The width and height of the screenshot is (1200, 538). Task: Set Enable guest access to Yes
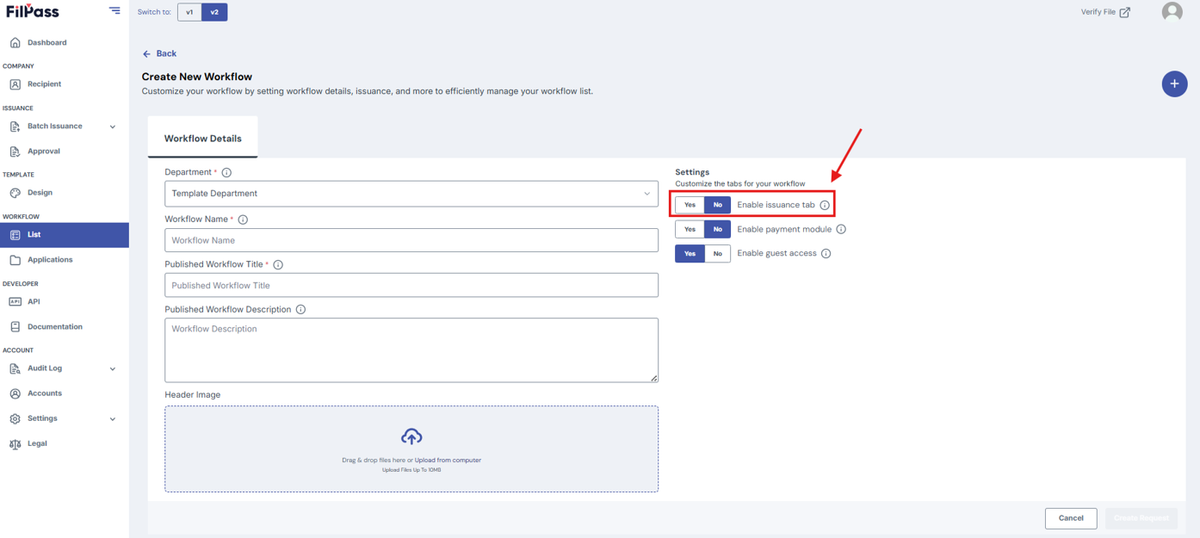[x=689, y=254]
